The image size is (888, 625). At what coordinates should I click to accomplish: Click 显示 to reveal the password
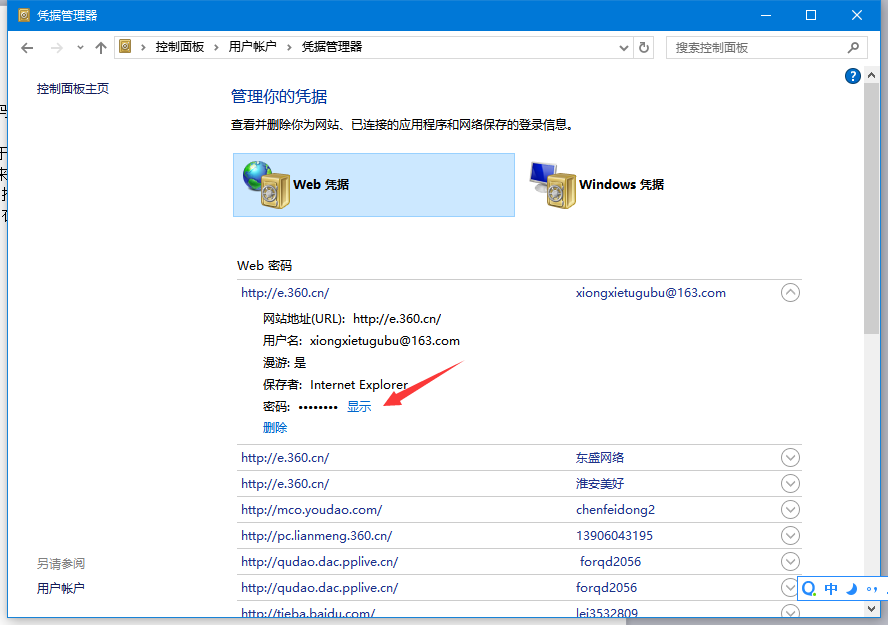coord(359,406)
